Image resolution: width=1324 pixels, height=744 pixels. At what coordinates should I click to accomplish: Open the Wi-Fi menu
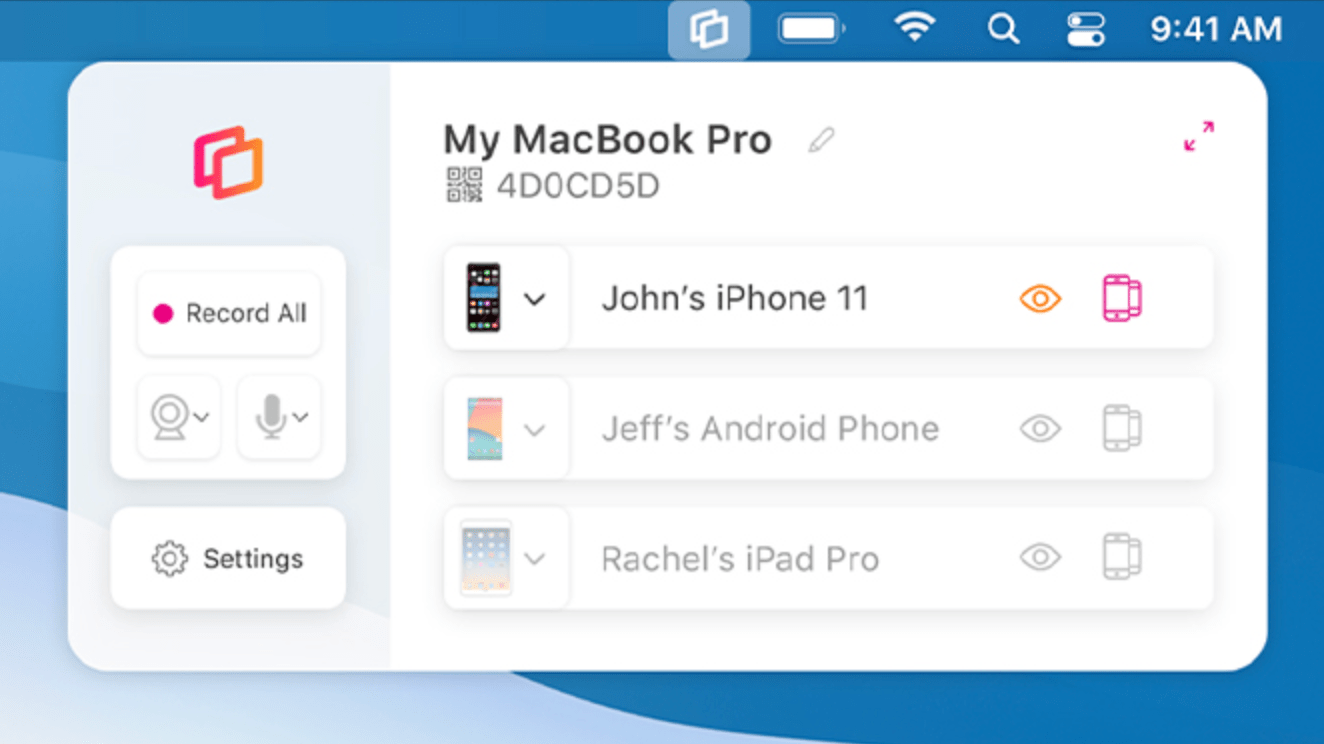914,29
